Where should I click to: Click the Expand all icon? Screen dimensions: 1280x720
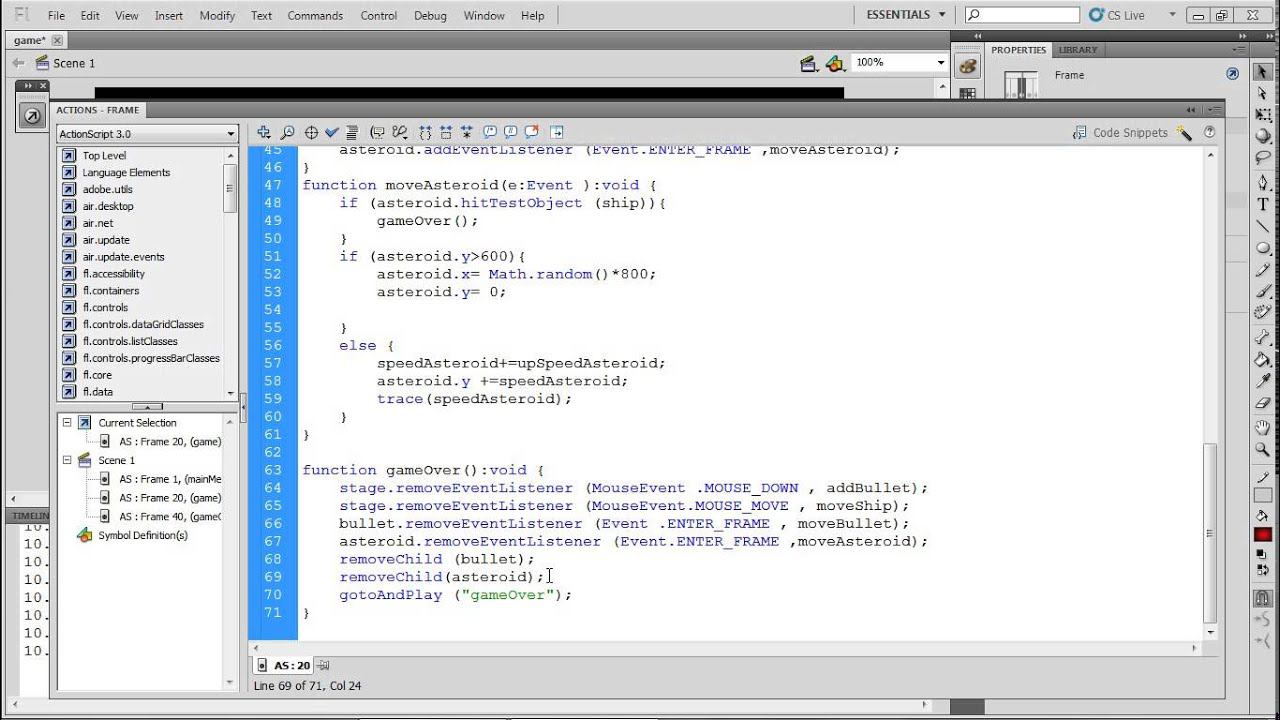click(x=467, y=132)
